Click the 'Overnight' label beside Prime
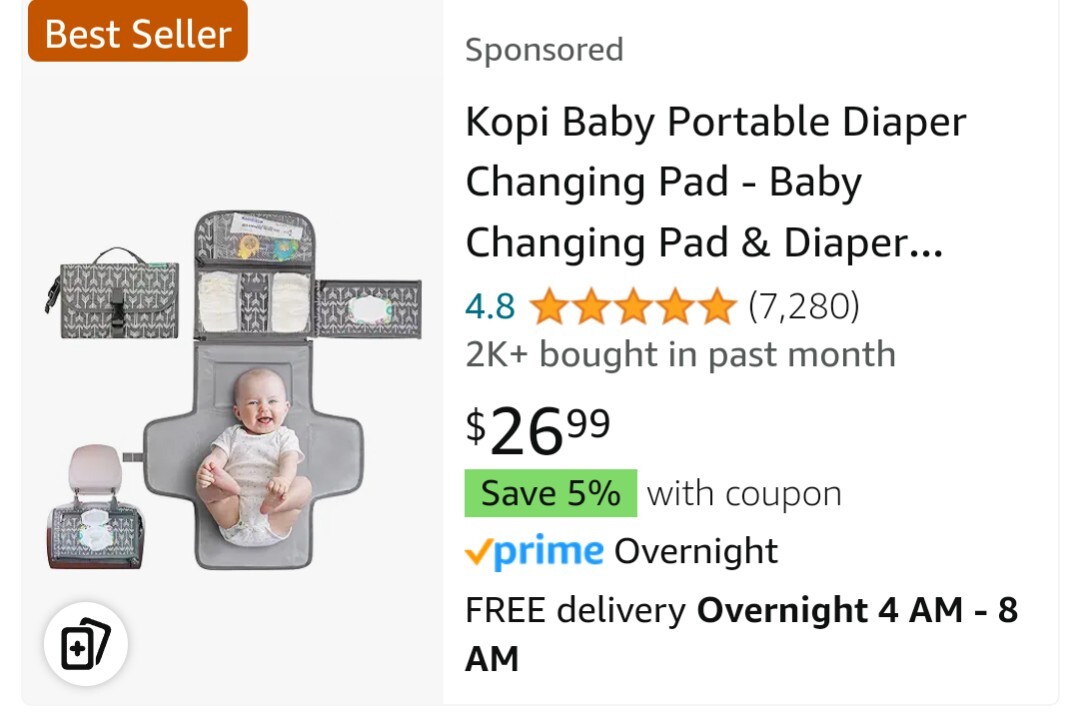Viewport: 1079px width, 723px height. click(x=696, y=551)
